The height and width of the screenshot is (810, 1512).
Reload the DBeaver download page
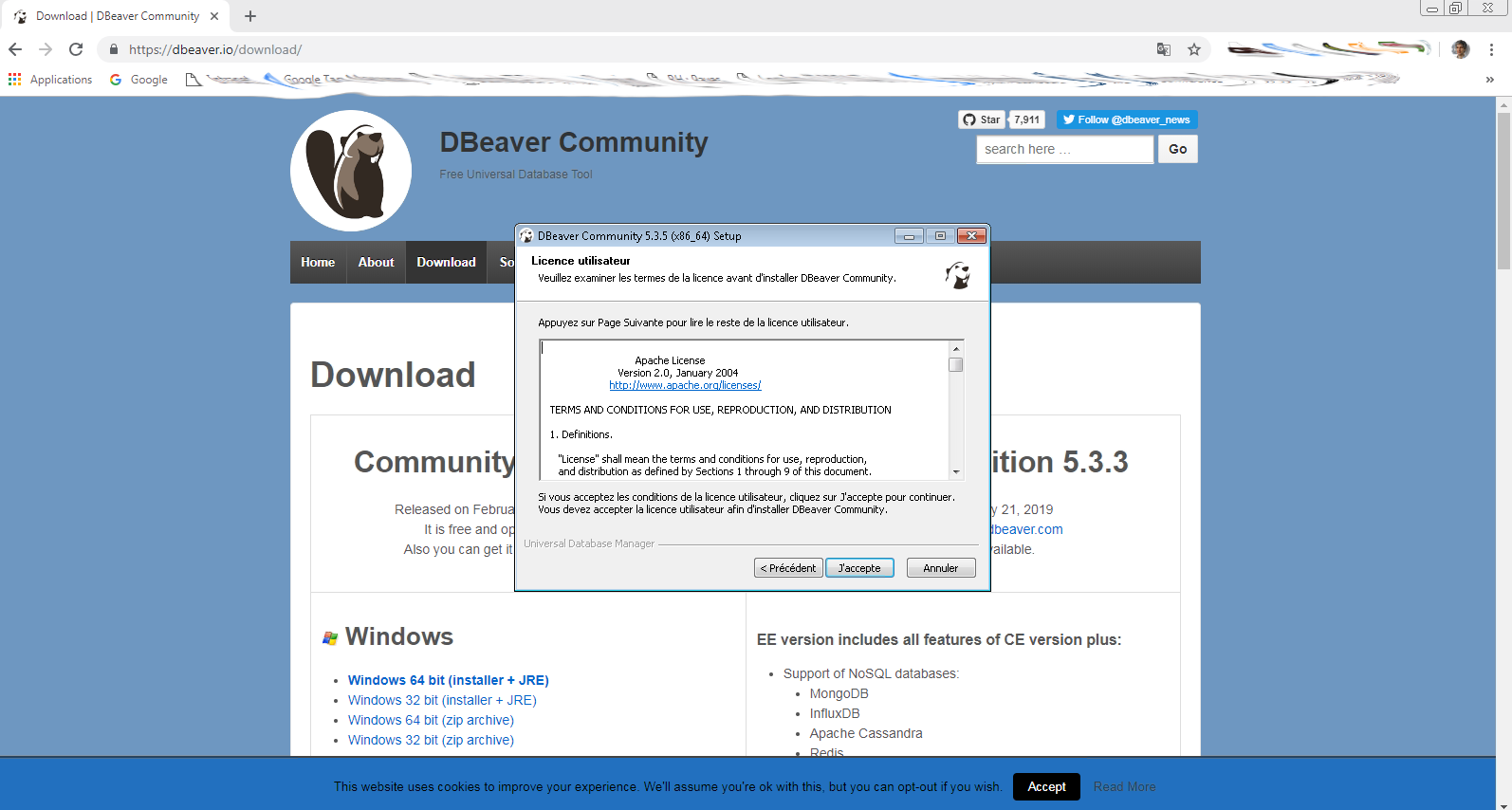(x=76, y=49)
